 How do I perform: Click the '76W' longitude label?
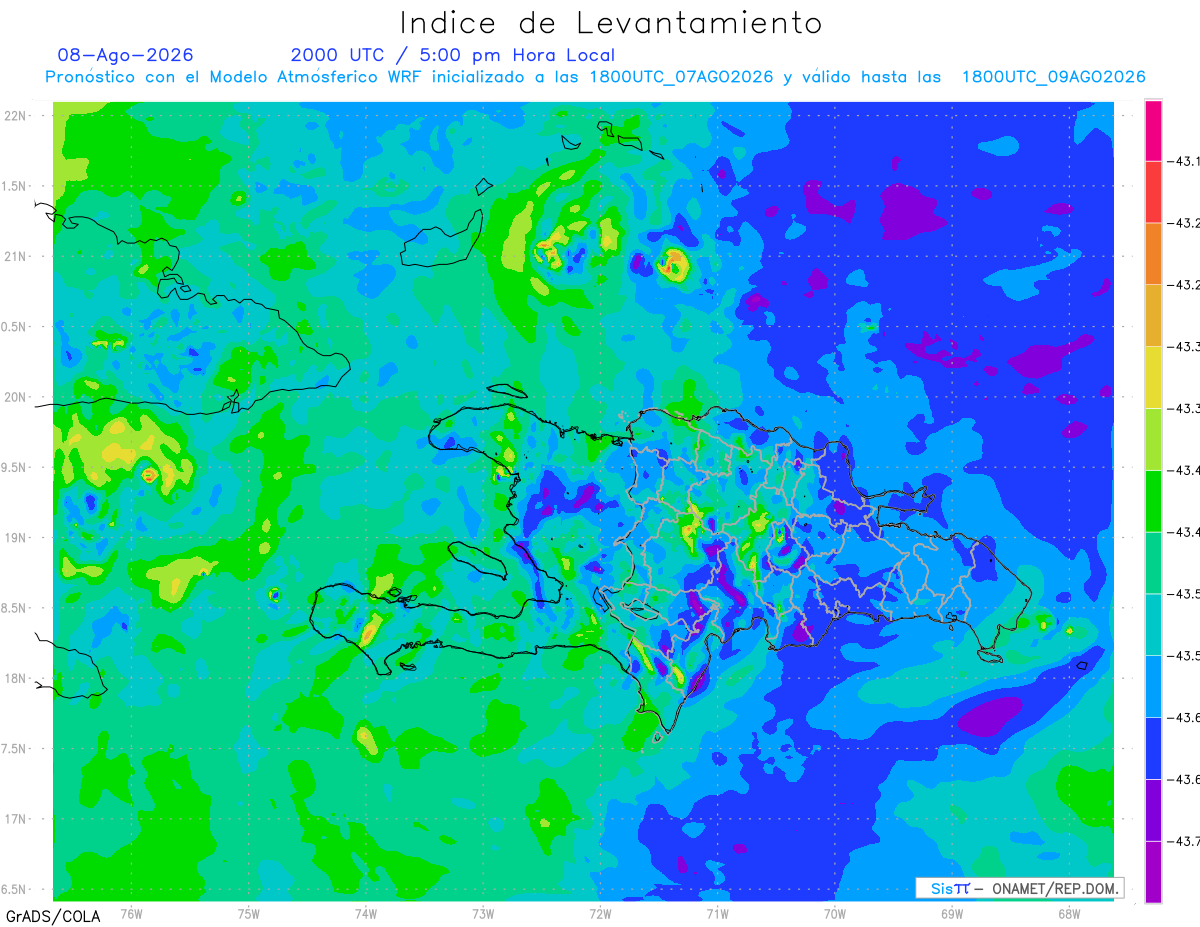131,913
